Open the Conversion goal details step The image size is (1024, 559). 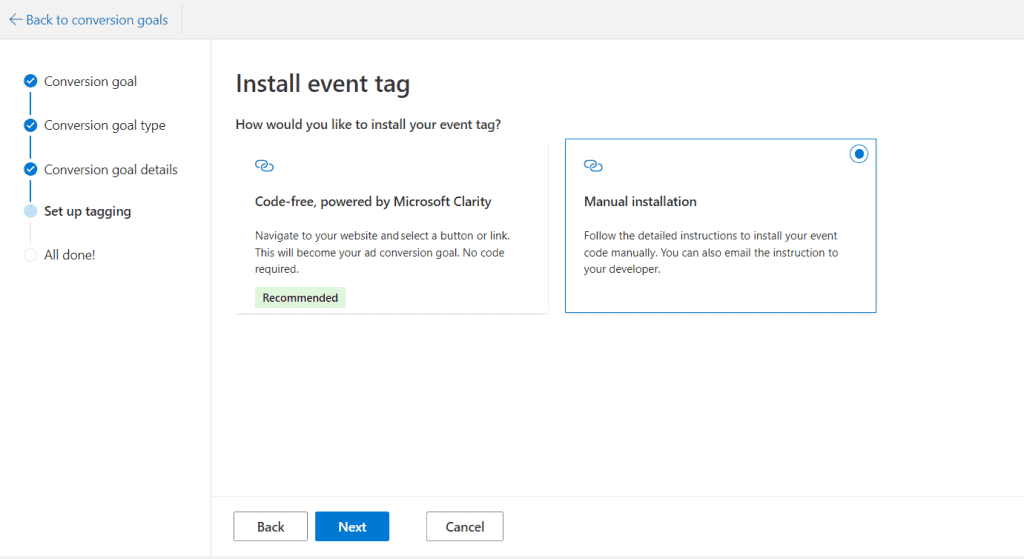(x=110, y=170)
